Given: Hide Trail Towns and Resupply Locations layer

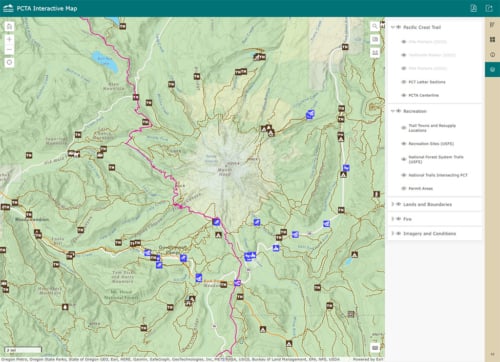Looking at the screenshot, I should point(404,128).
